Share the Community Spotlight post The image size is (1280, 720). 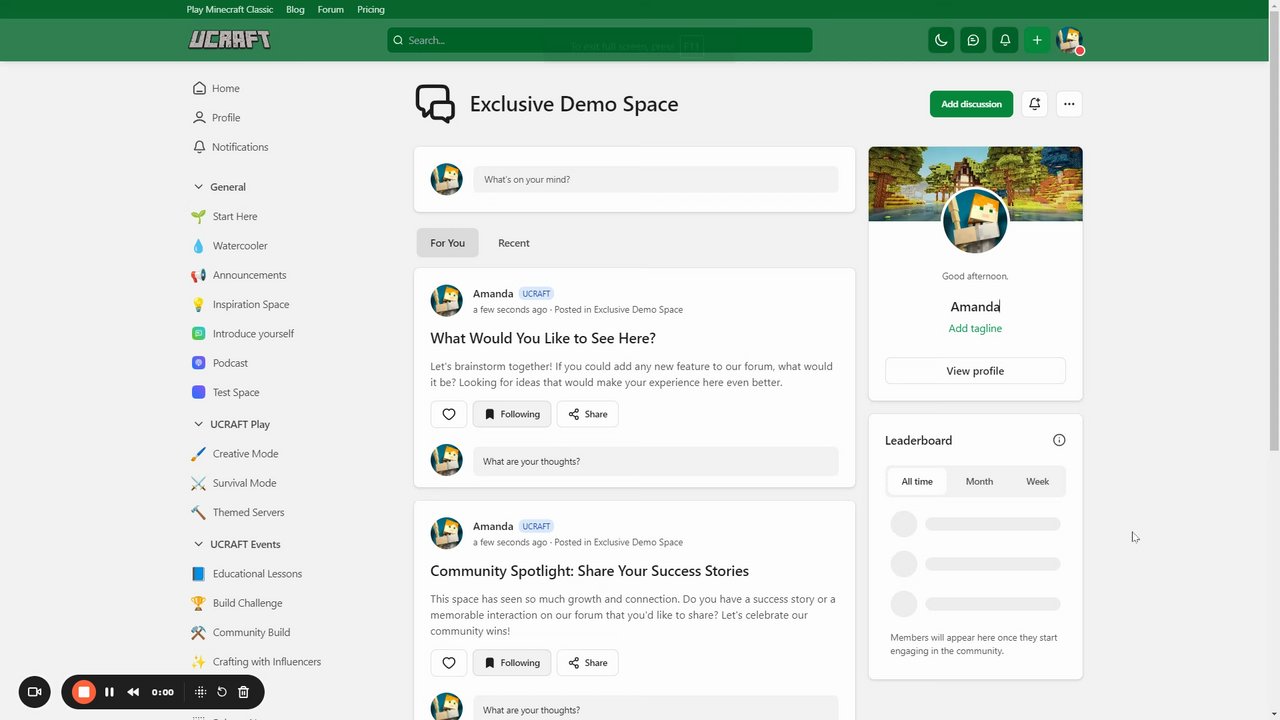pyautogui.click(x=588, y=663)
